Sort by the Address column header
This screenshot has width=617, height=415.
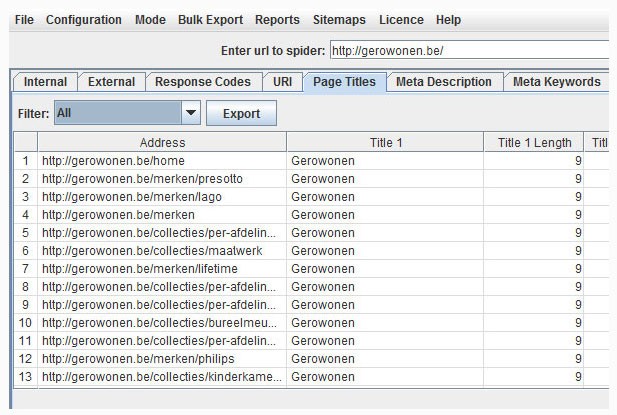pyautogui.click(x=162, y=143)
